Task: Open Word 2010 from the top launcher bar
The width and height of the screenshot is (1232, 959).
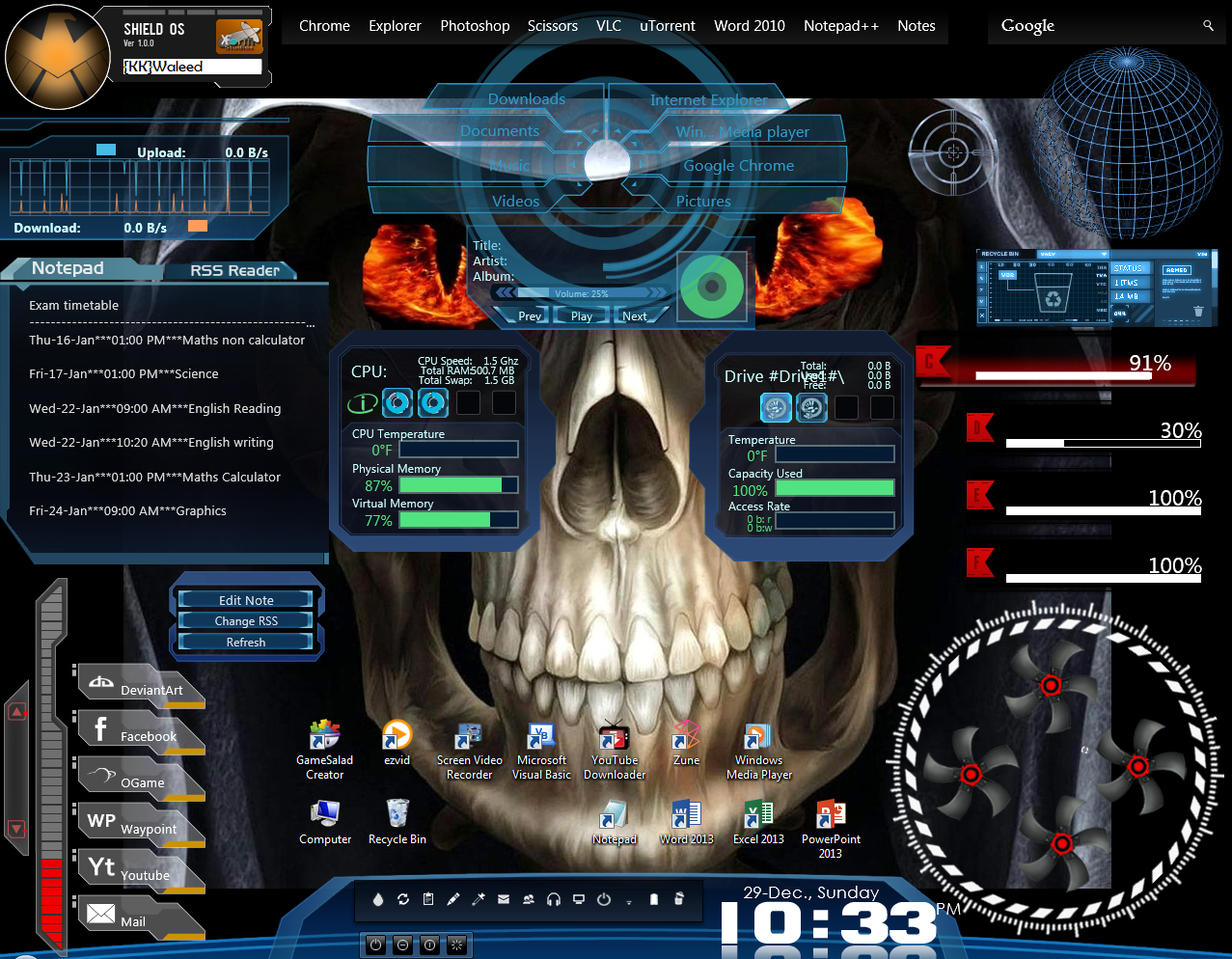Action: coord(750,26)
